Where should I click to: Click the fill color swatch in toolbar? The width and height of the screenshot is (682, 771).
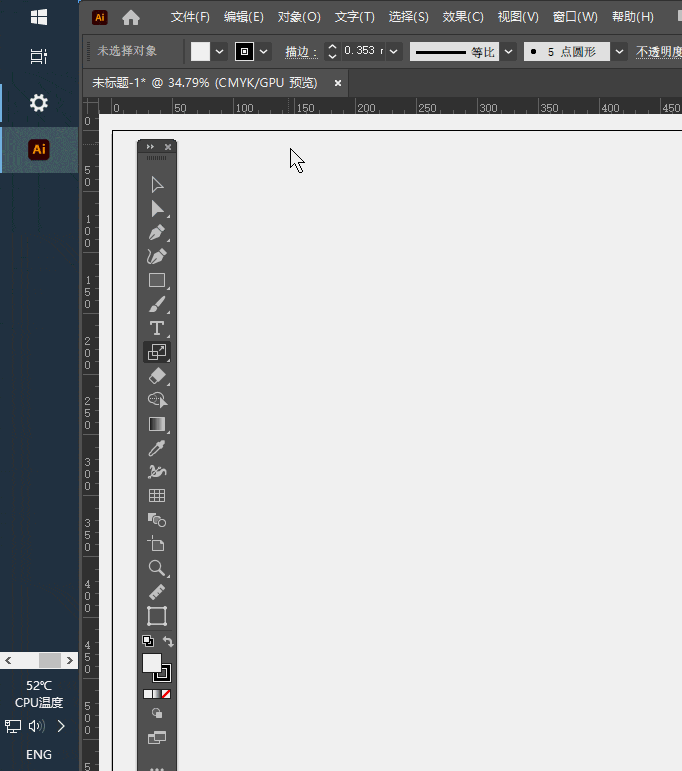pos(152,663)
